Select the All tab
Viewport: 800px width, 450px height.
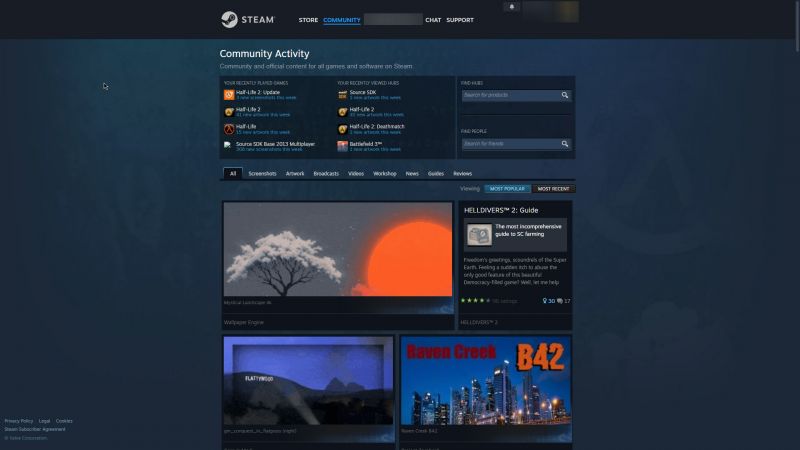click(x=233, y=173)
